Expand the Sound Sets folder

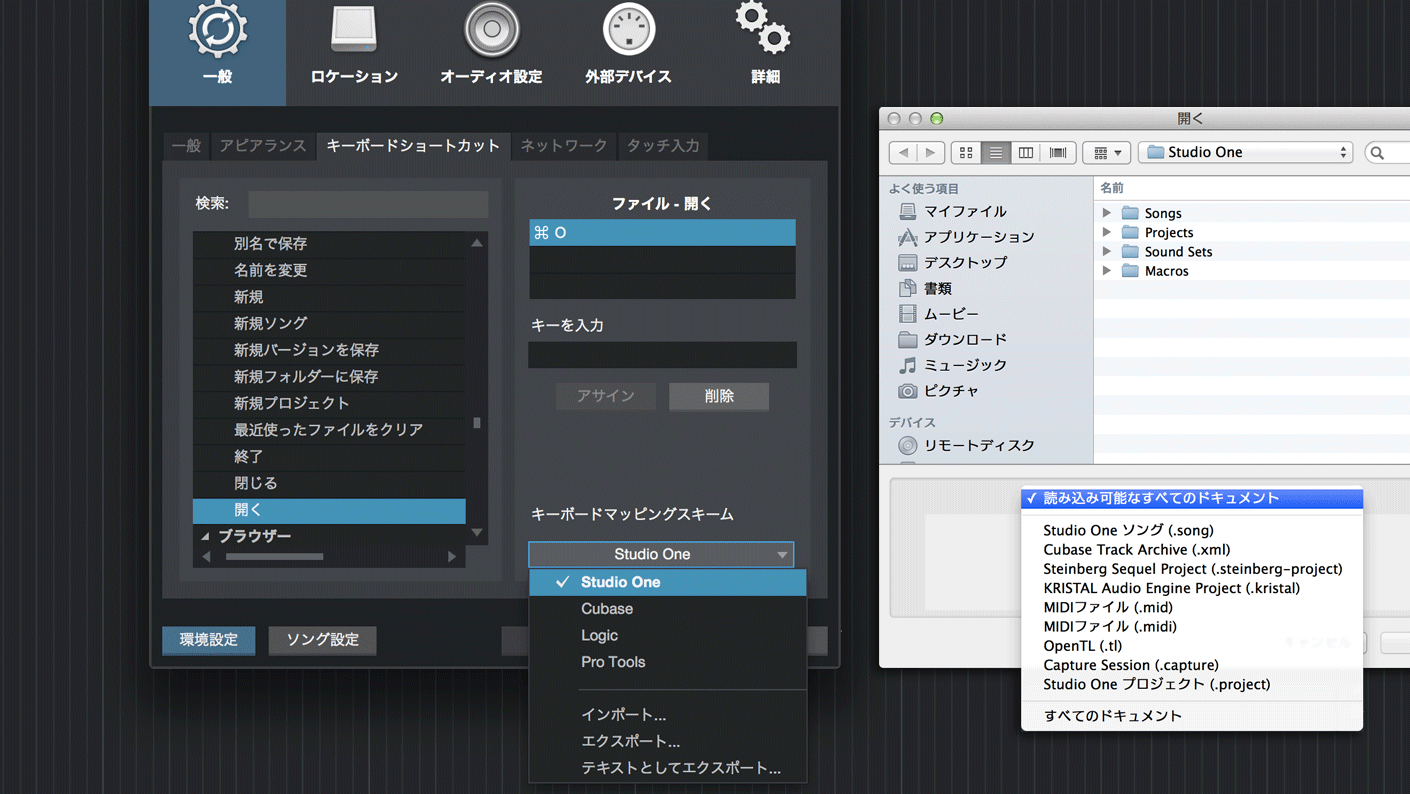(1107, 251)
